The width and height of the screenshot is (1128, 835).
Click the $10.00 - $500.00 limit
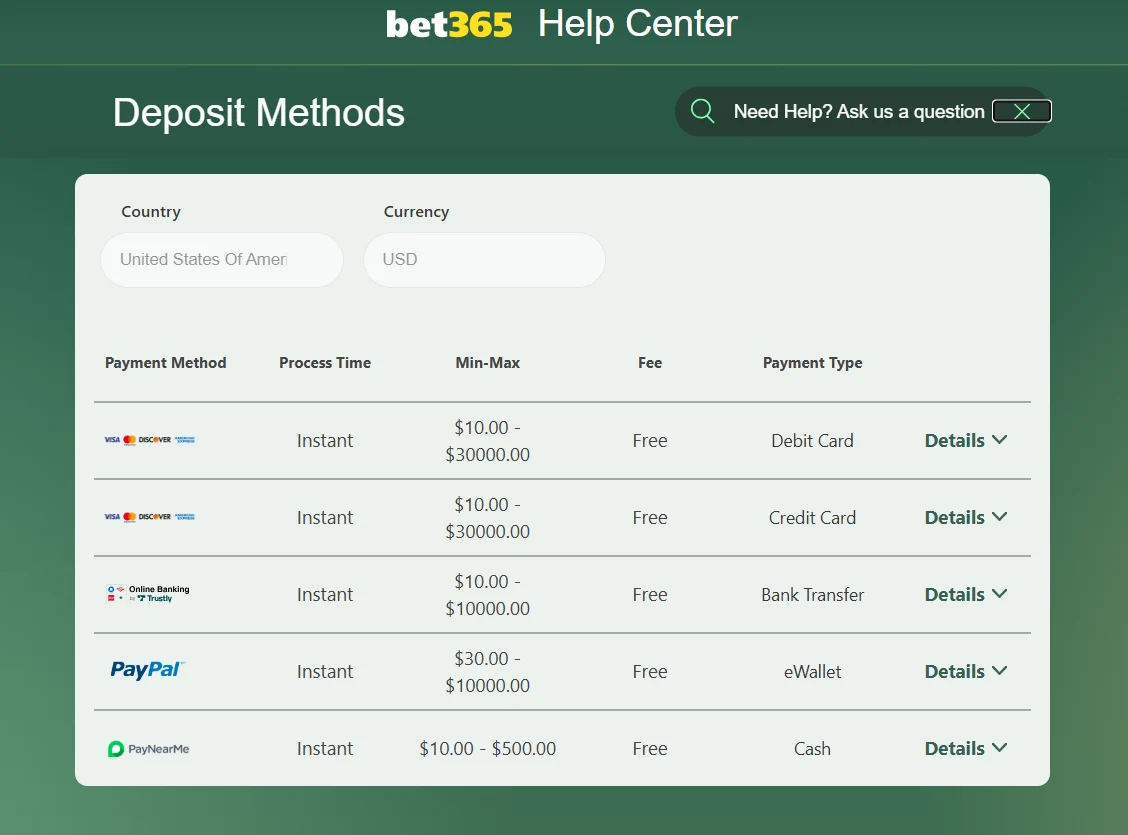tap(488, 748)
